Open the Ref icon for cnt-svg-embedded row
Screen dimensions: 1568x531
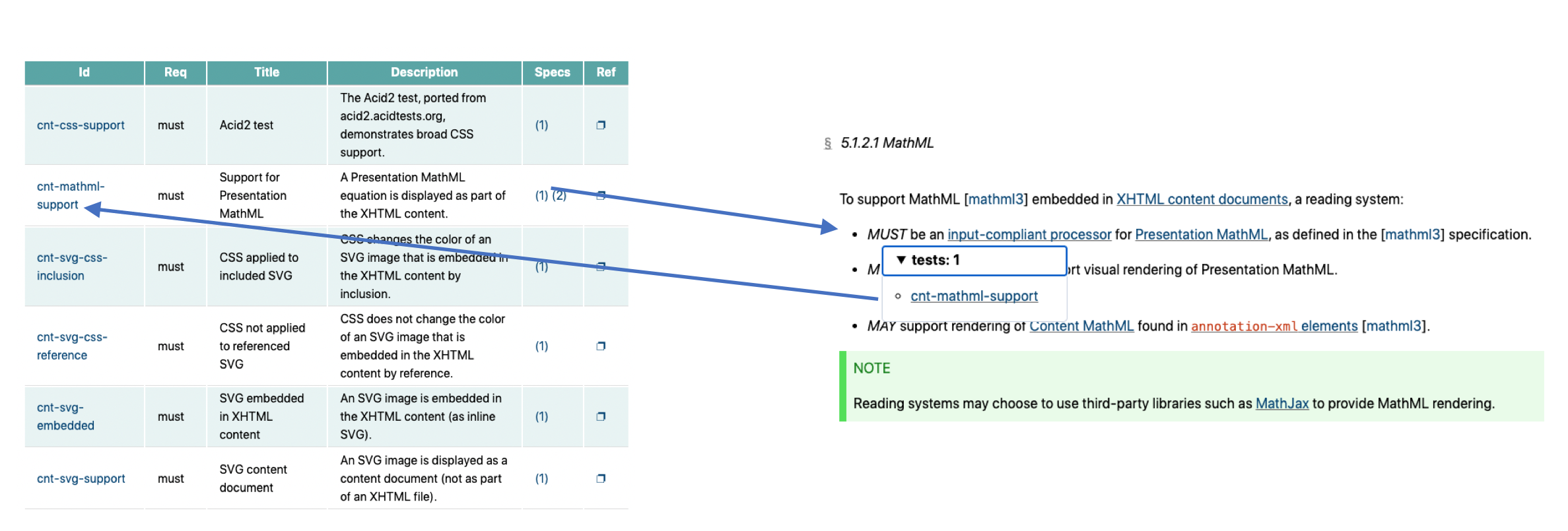click(601, 417)
